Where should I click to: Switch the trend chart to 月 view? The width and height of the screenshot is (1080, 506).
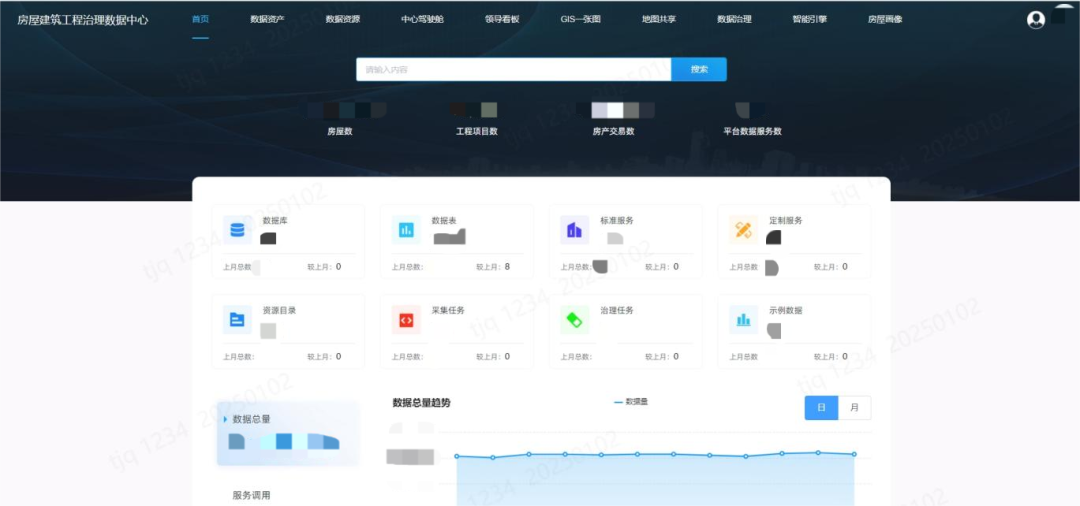tap(854, 408)
